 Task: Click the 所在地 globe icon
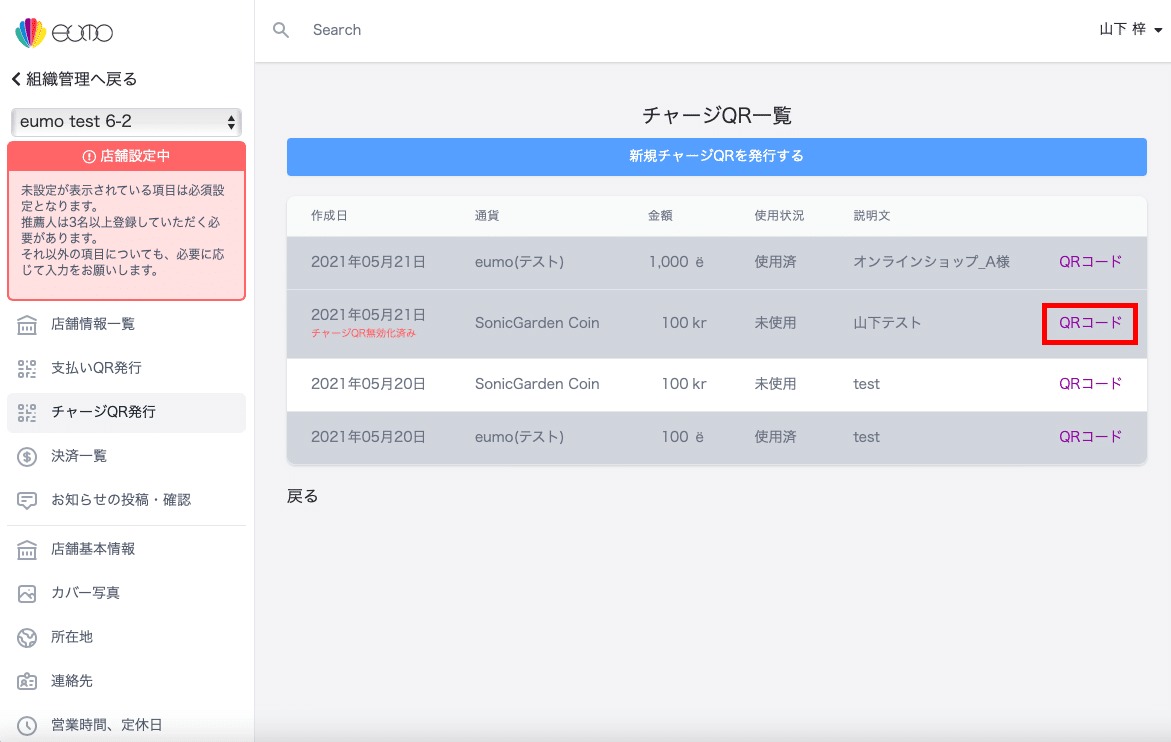(27, 637)
